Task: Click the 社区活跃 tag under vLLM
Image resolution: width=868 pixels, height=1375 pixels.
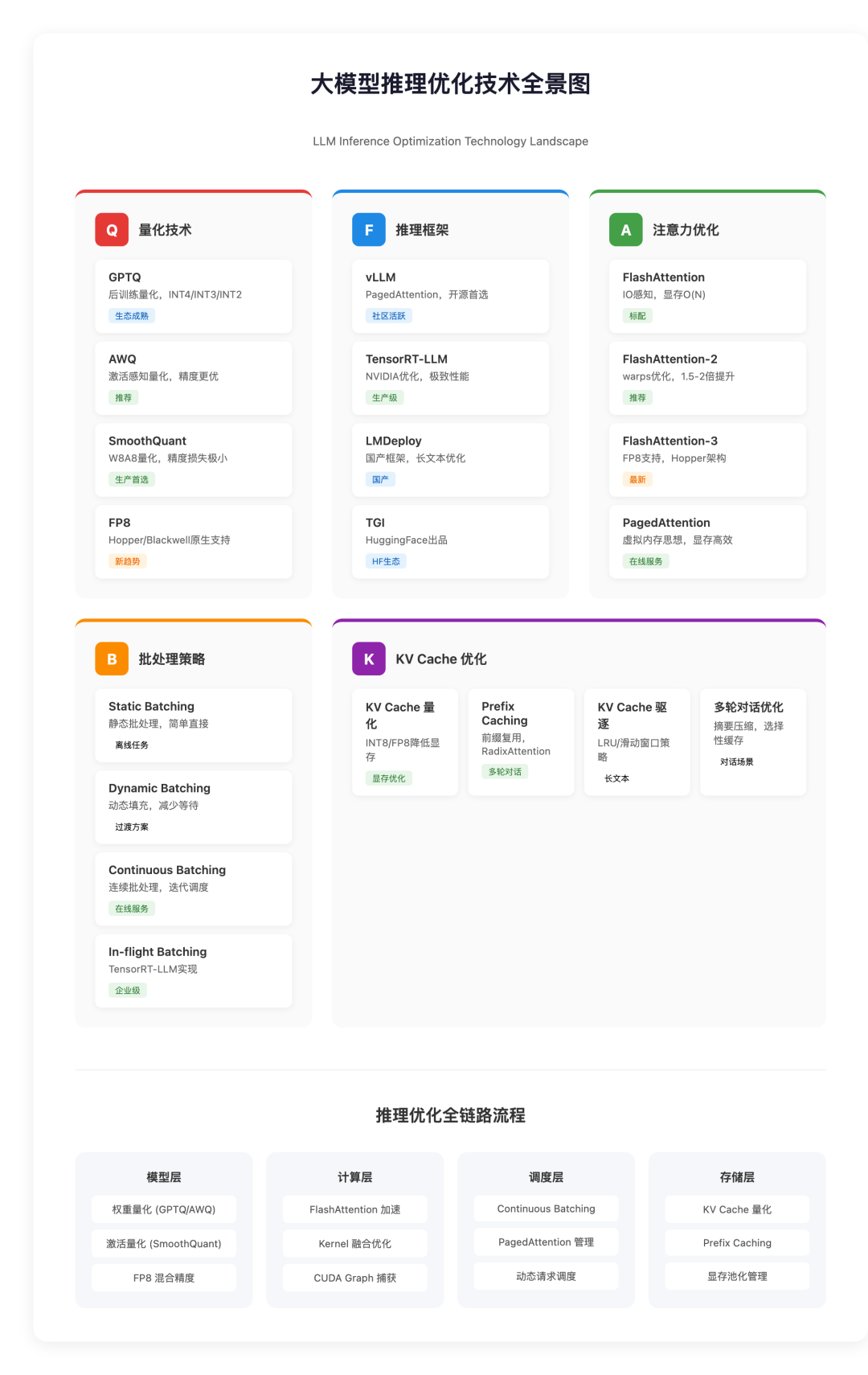Action: point(389,316)
